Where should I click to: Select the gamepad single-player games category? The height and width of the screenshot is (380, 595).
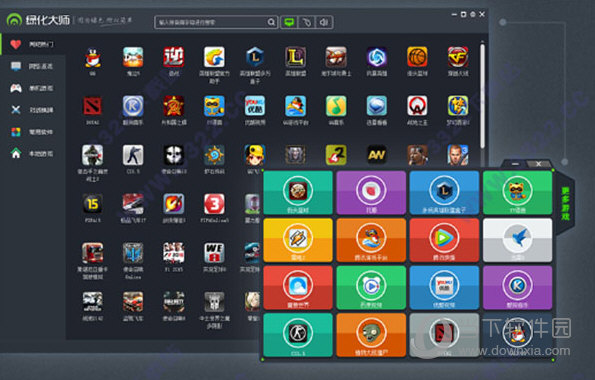click(x=33, y=88)
